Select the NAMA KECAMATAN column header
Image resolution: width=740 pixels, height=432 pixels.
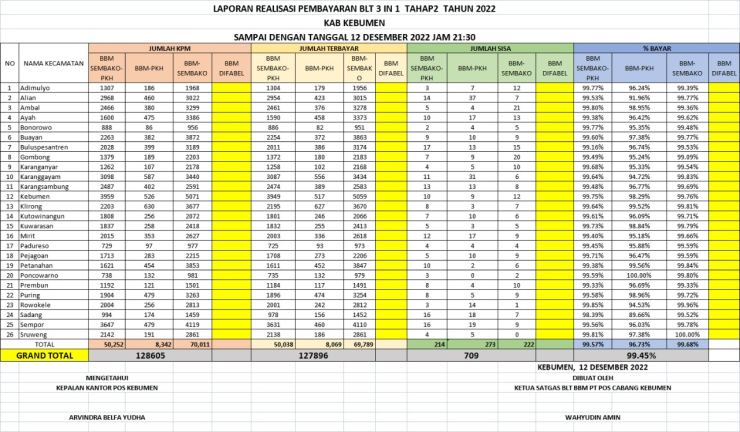pos(53,63)
